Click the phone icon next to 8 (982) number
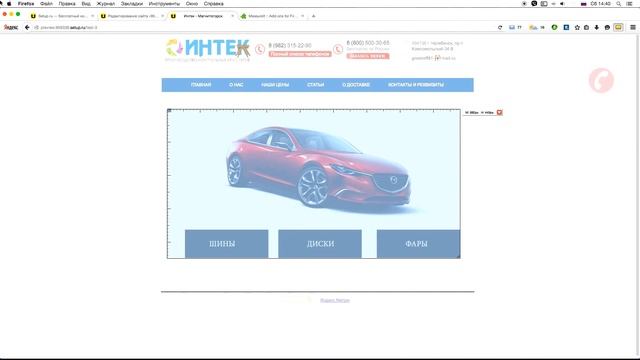 click(260, 49)
